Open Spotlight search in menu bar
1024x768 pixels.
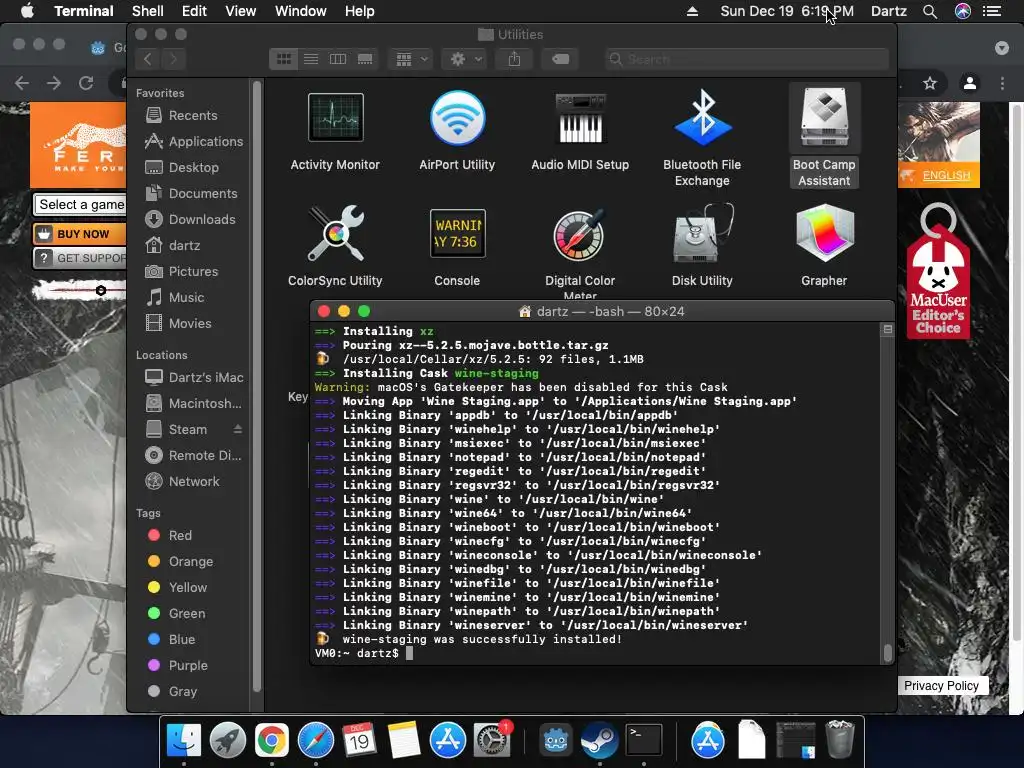(x=930, y=11)
